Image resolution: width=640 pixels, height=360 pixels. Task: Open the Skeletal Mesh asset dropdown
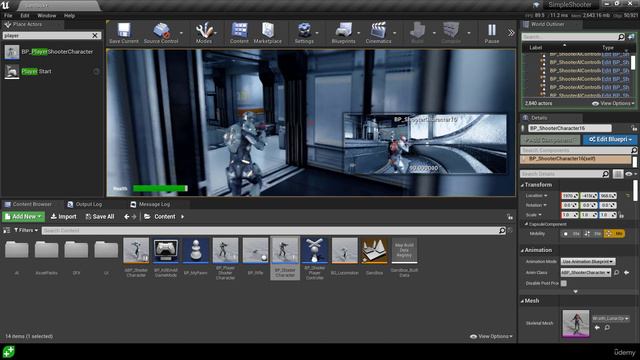pos(610,318)
